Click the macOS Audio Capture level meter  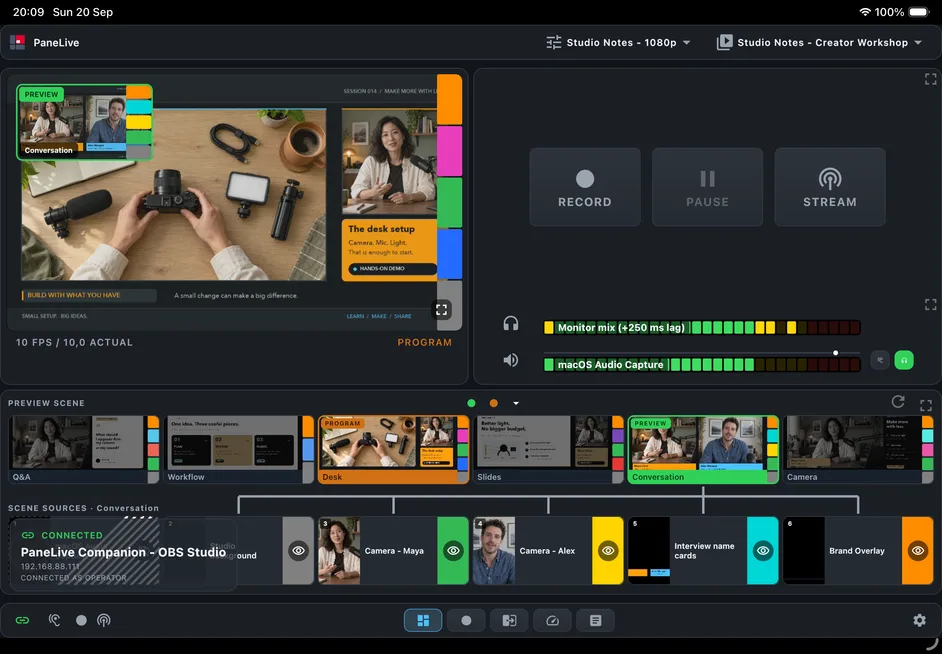702,365
